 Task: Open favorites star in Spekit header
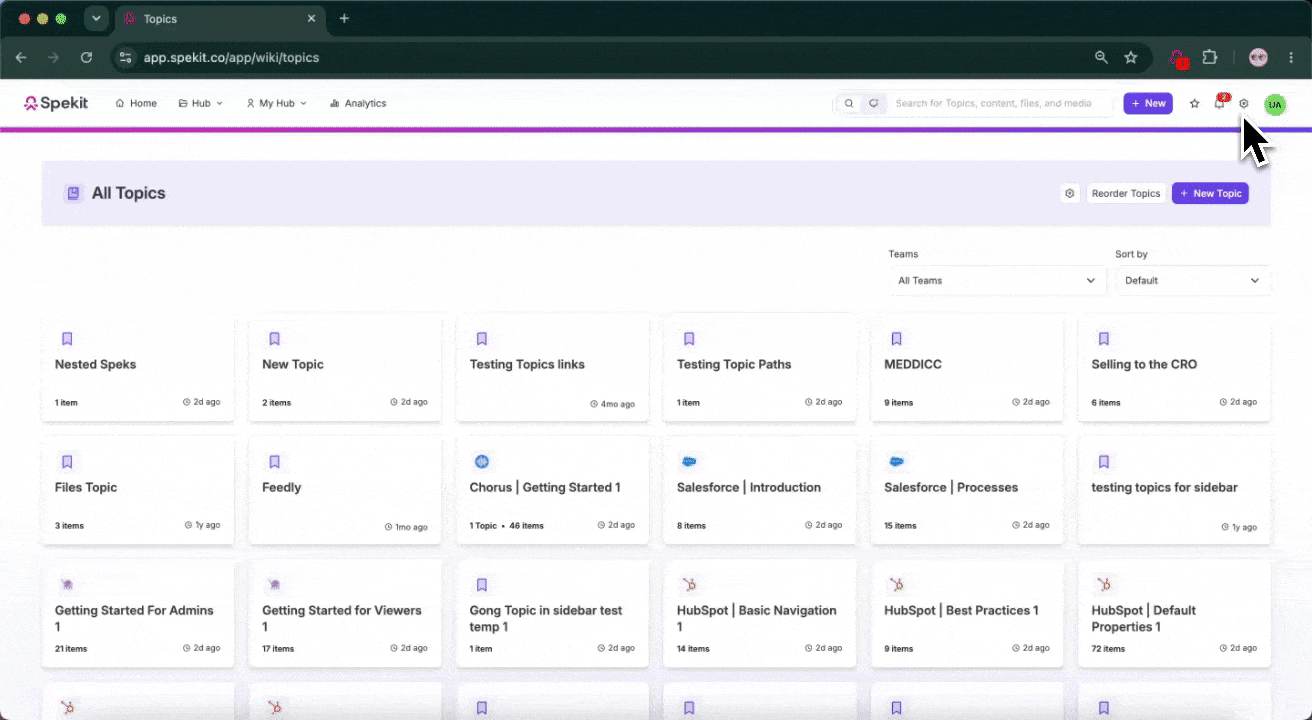coord(1194,103)
